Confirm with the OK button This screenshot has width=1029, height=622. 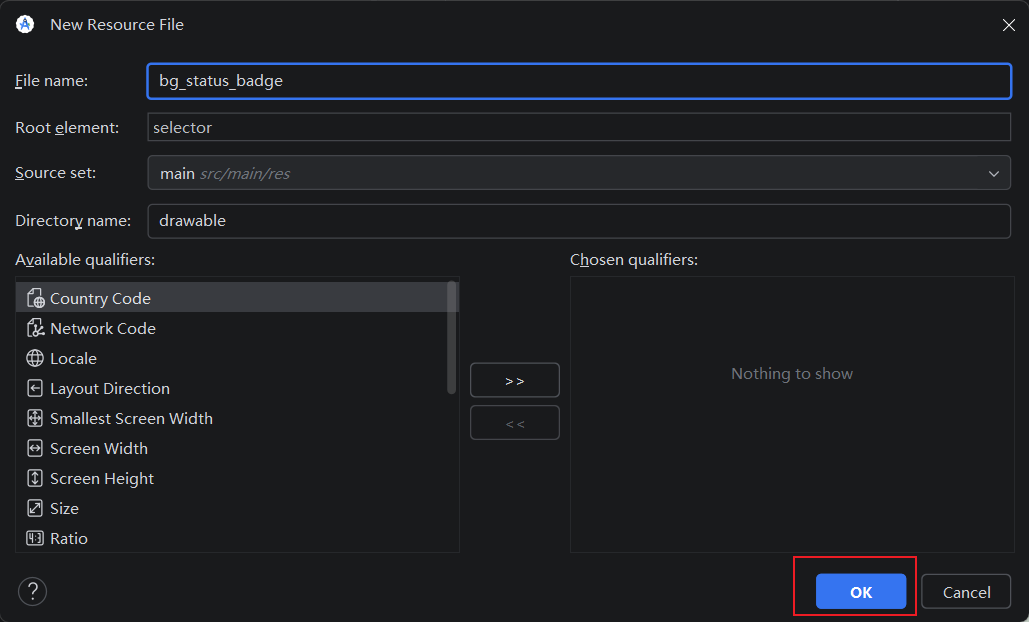tap(861, 592)
